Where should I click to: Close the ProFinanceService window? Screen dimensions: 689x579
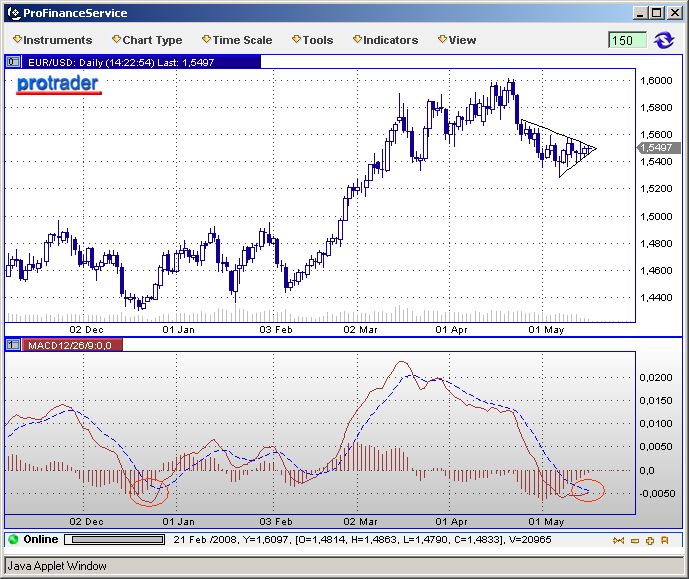pyautogui.click(x=674, y=13)
